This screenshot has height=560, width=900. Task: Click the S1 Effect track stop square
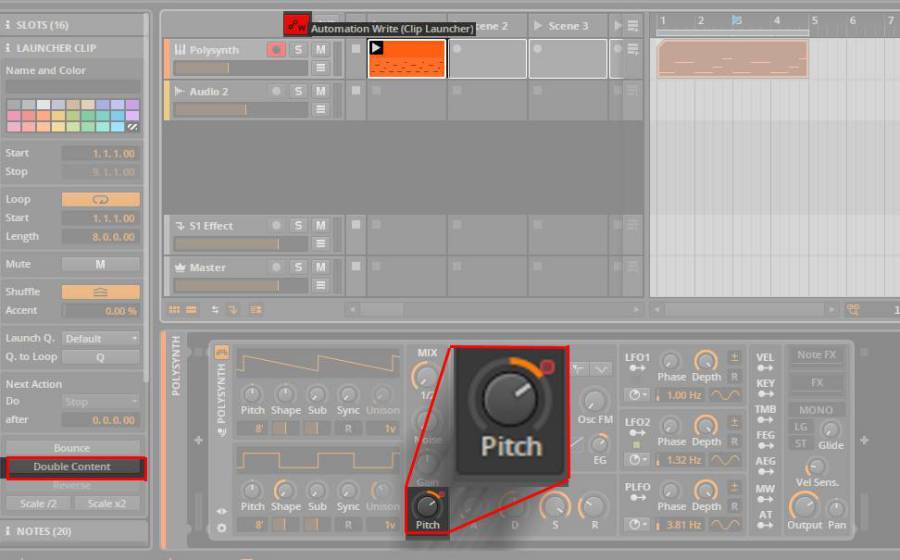[355, 225]
